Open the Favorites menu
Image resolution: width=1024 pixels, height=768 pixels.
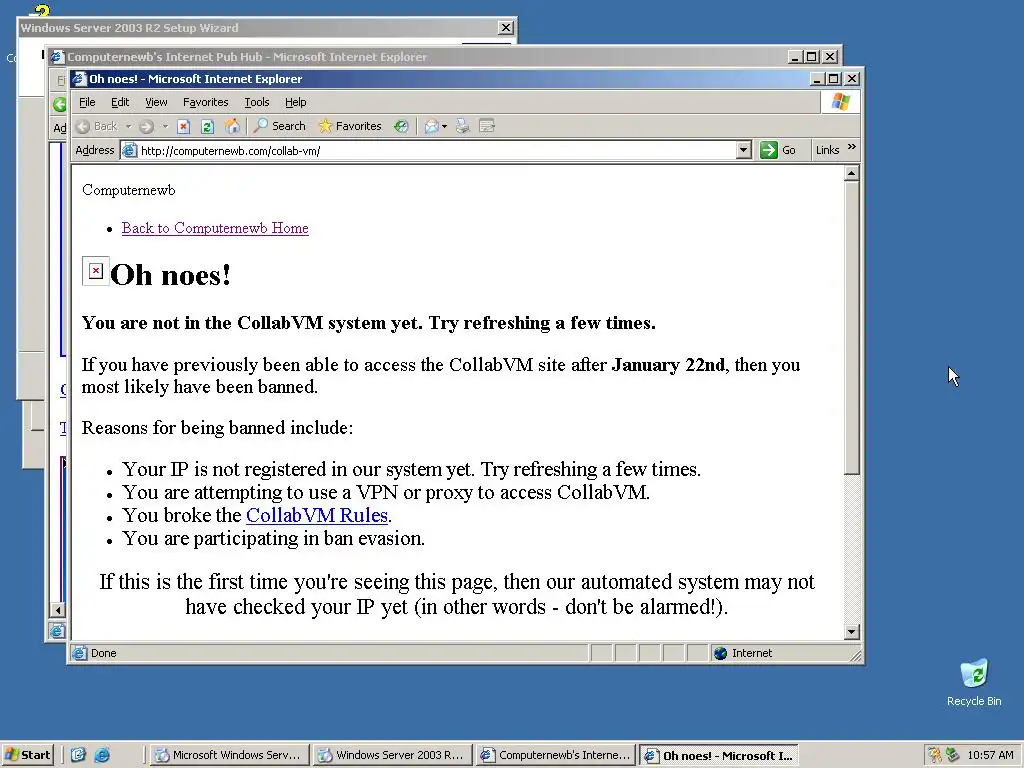[x=206, y=102]
